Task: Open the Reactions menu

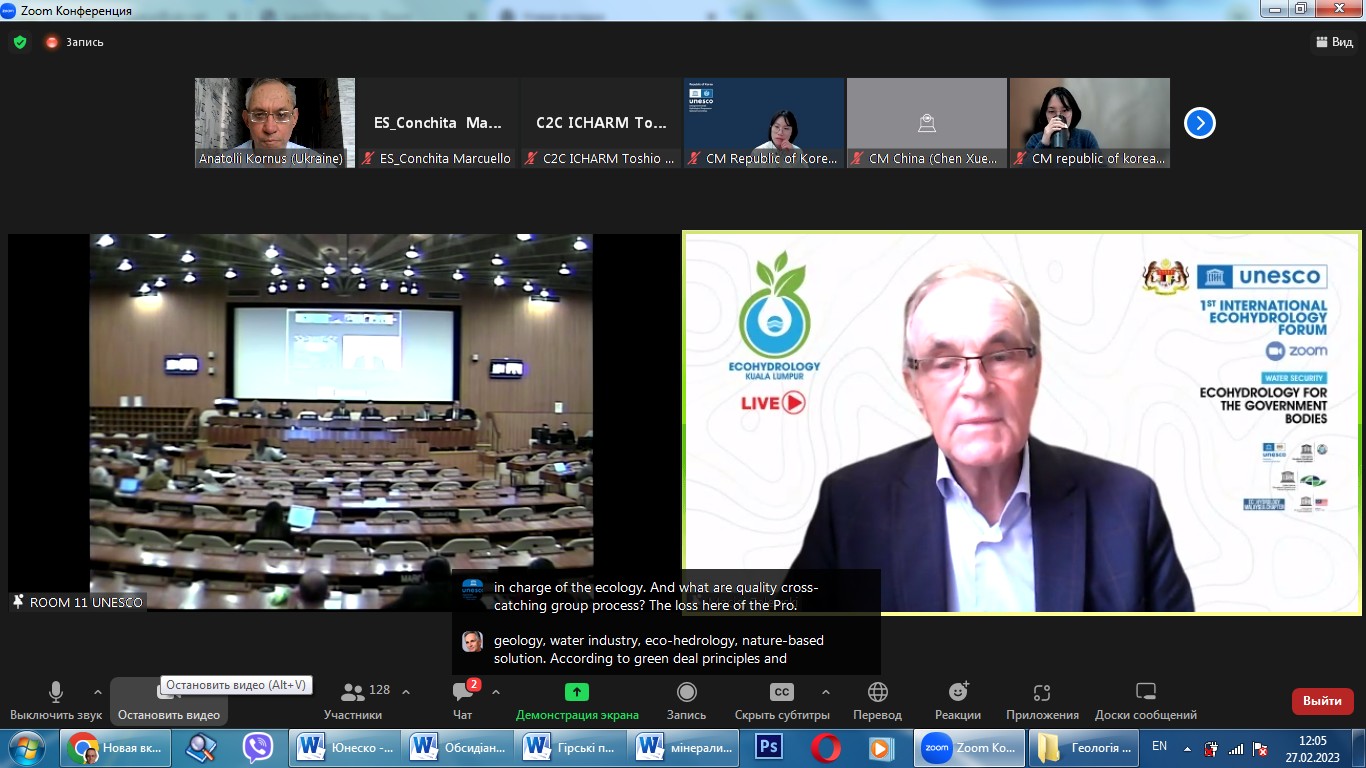Action: [958, 693]
